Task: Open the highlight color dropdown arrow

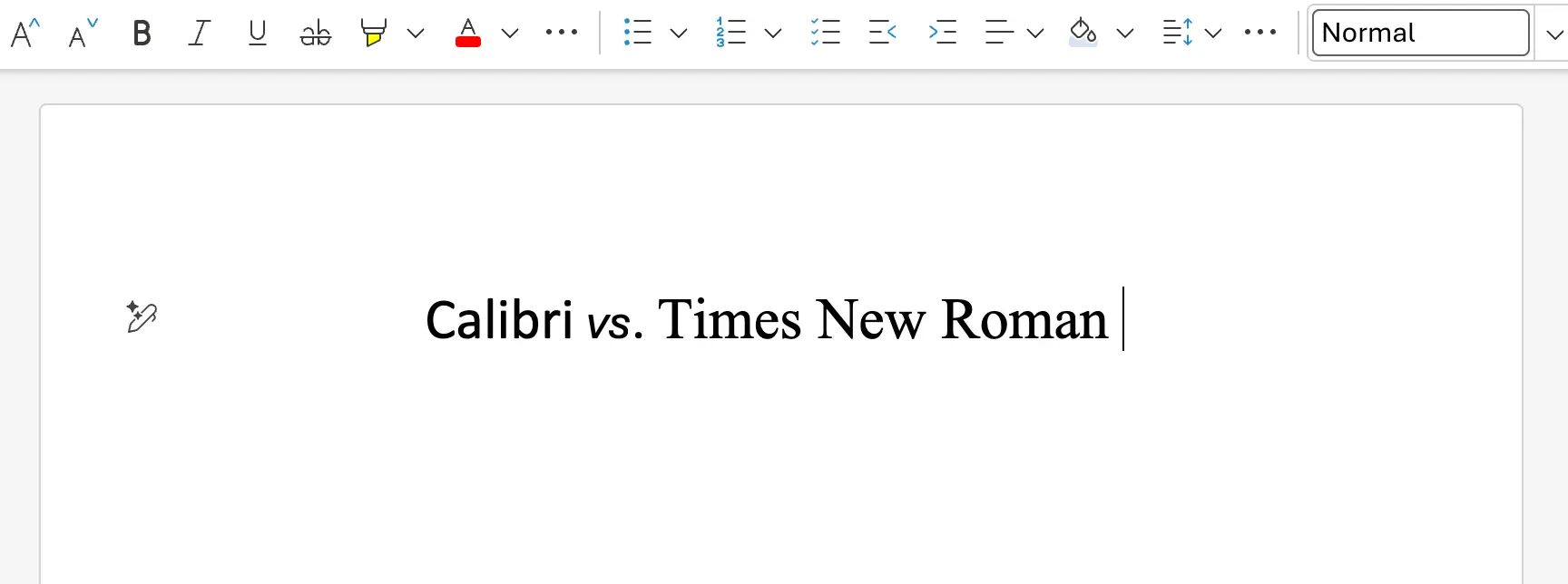Action: point(416,34)
